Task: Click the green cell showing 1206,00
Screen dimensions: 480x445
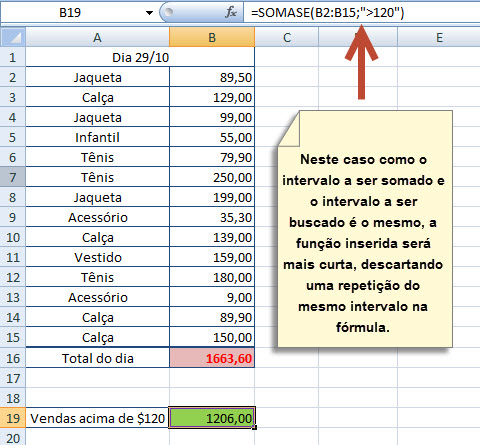Action: [x=212, y=418]
